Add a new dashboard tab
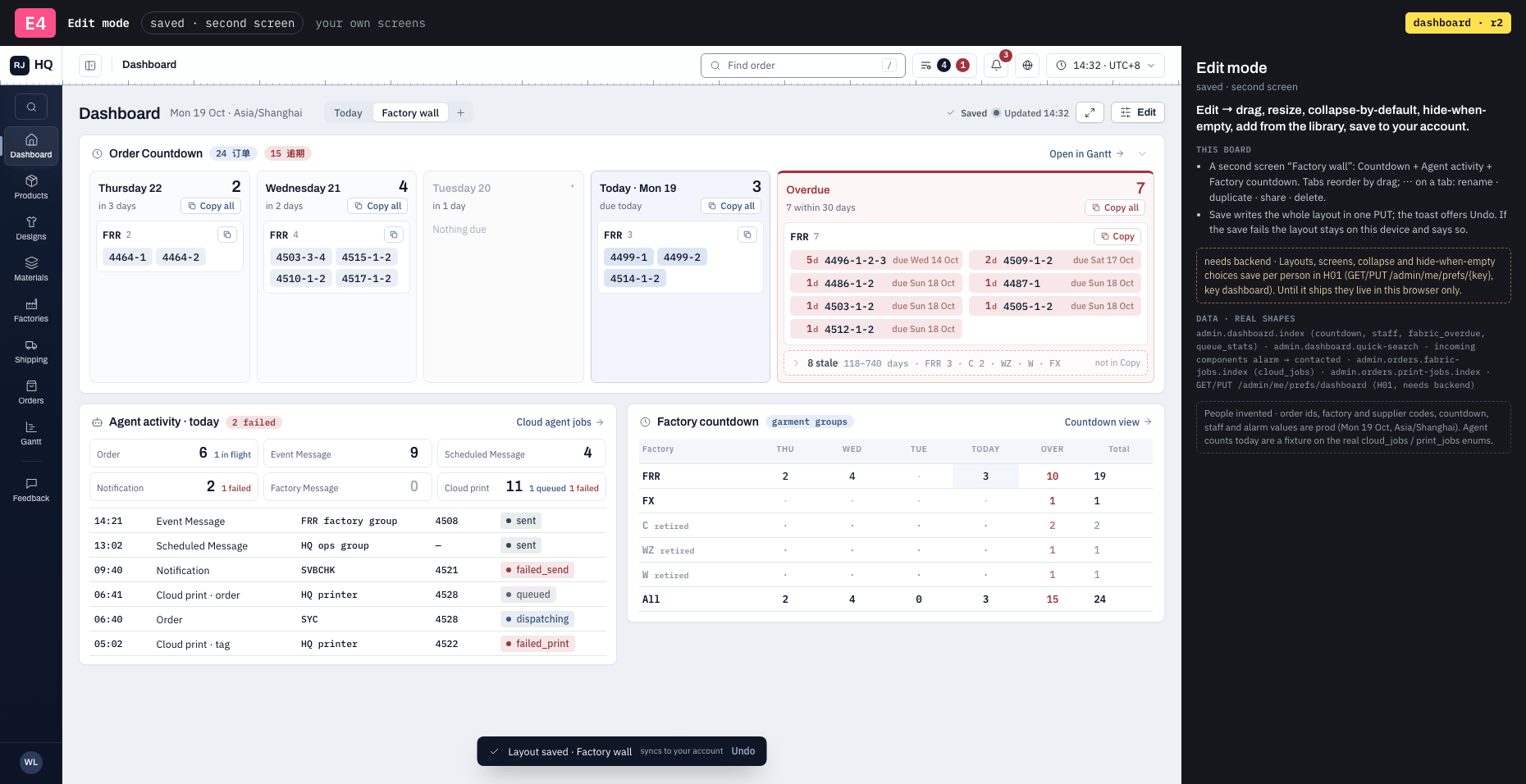This screenshot has width=1526, height=784. [460, 113]
